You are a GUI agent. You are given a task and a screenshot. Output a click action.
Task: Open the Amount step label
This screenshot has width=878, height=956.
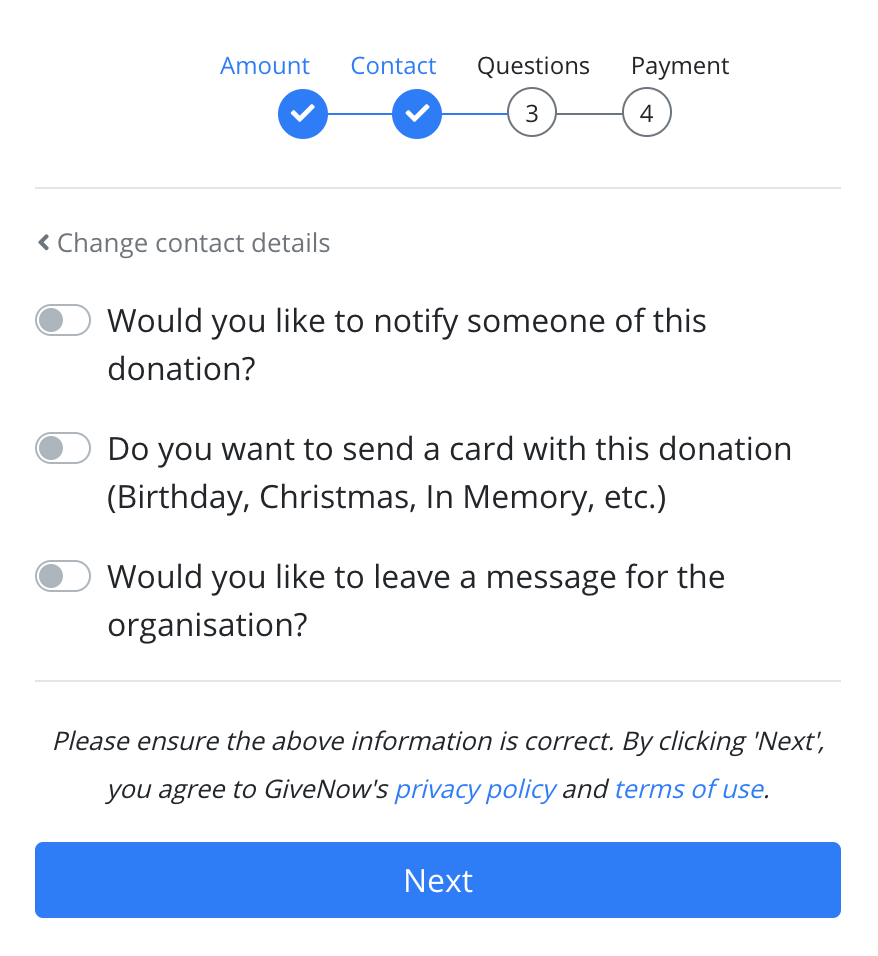point(265,65)
